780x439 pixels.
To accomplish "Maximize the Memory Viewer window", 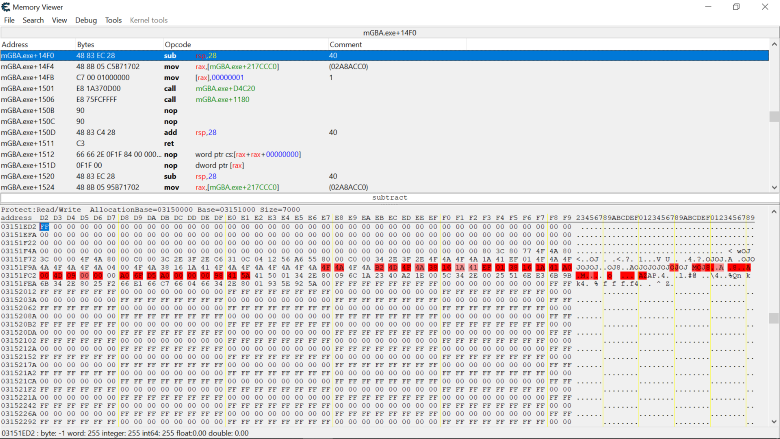I will click(736, 7).
